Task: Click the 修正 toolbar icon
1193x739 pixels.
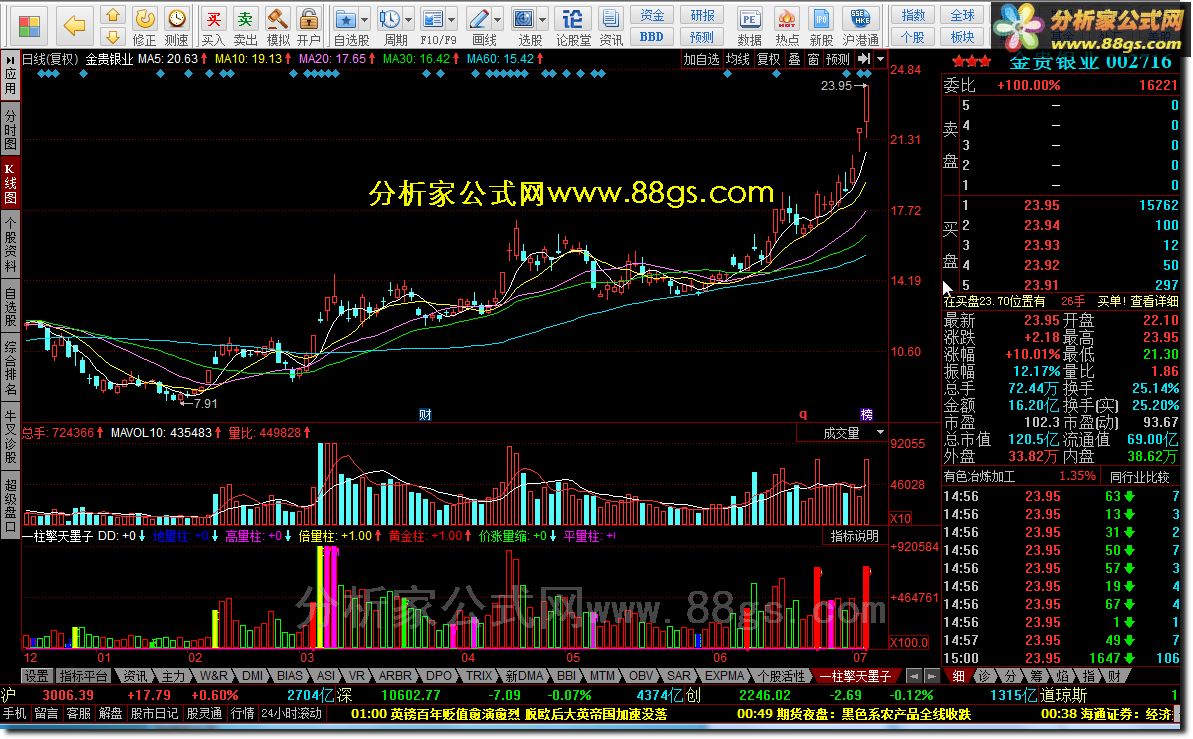Action: point(145,26)
